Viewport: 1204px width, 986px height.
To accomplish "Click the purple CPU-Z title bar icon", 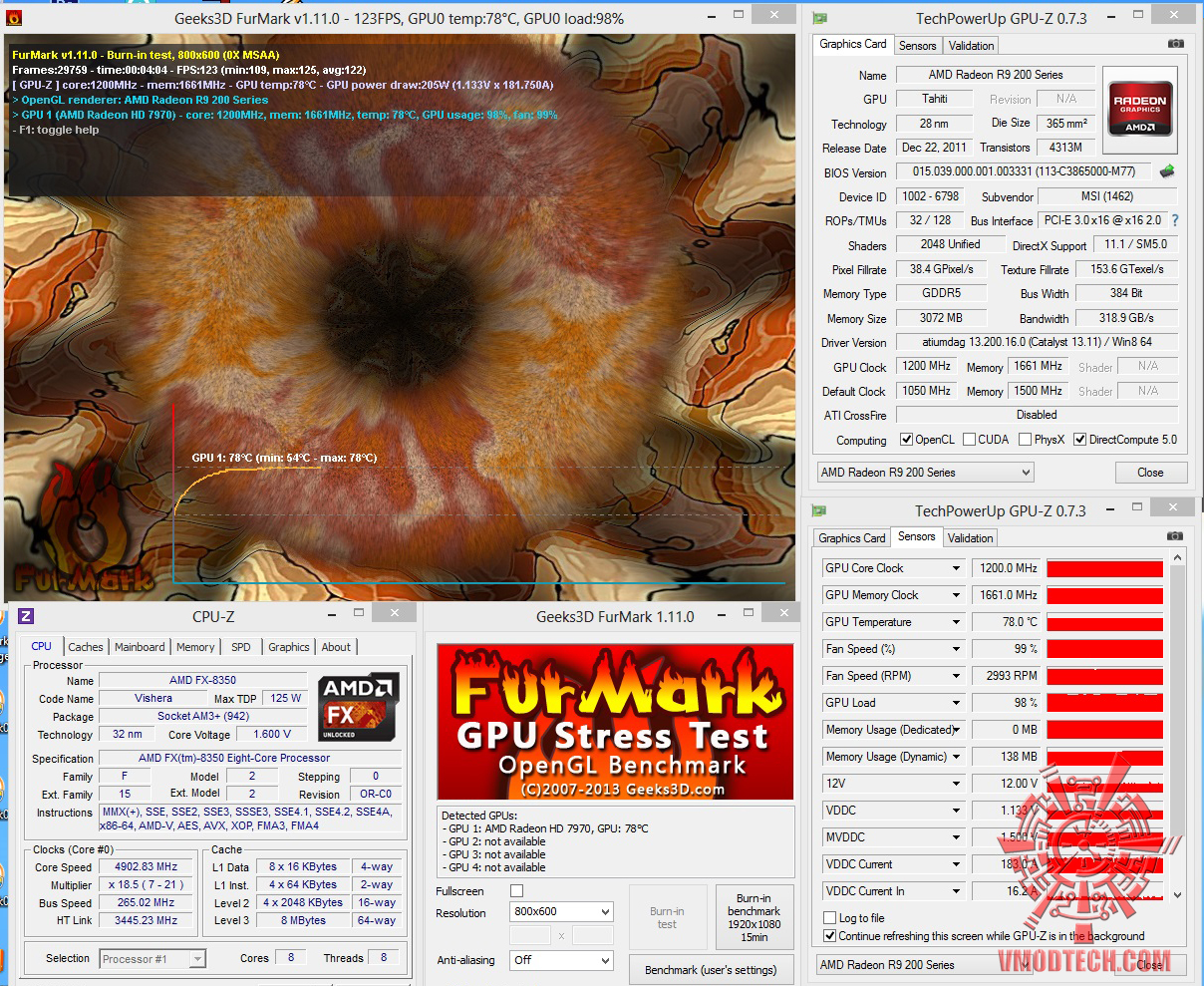I will click(x=27, y=616).
